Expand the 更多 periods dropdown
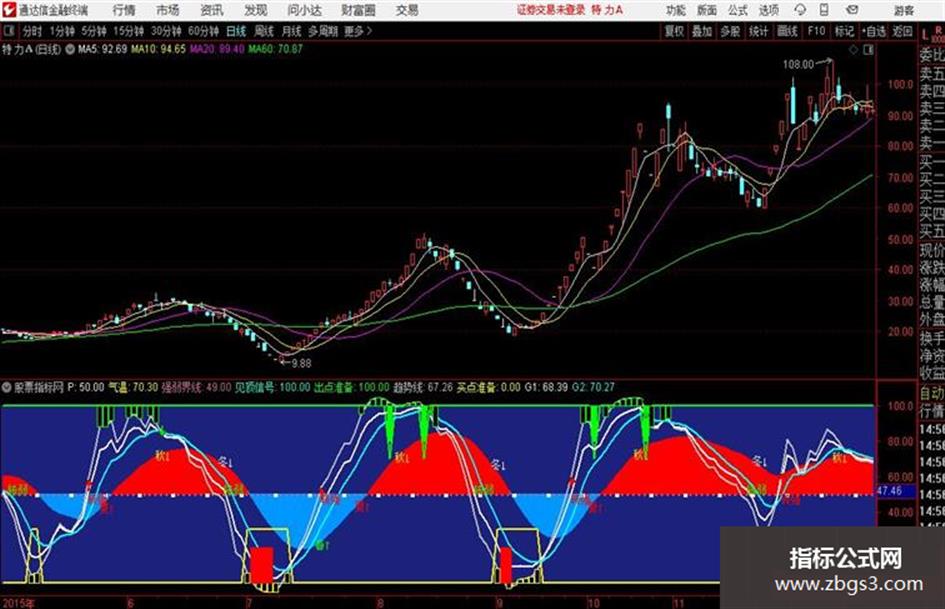Image resolution: width=945 pixels, height=609 pixels. coord(358,31)
